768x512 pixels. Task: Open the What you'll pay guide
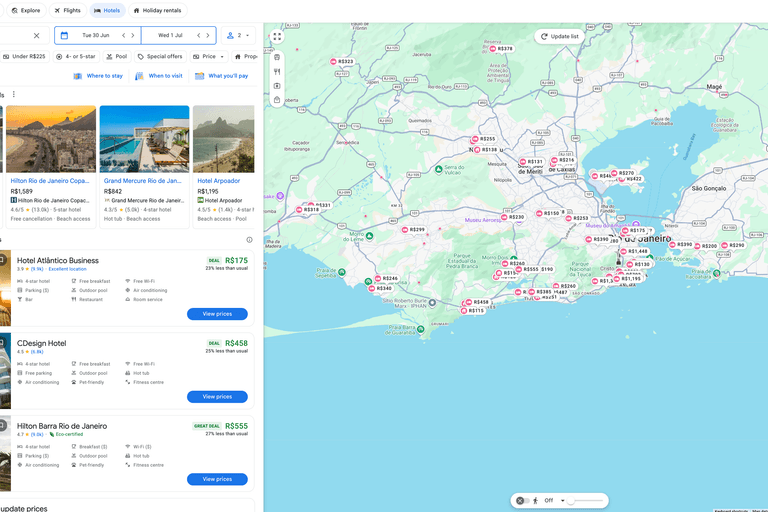point(221,76)
